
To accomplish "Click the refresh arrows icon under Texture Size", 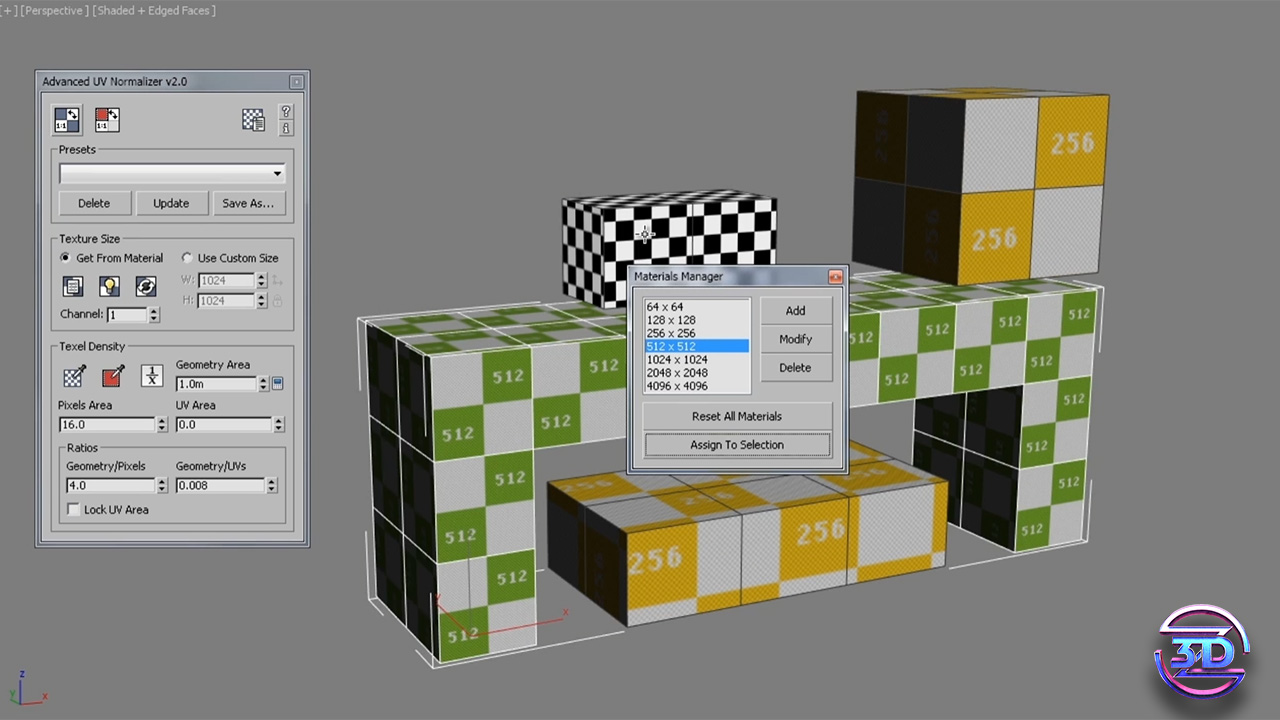I will click(146, 287).
